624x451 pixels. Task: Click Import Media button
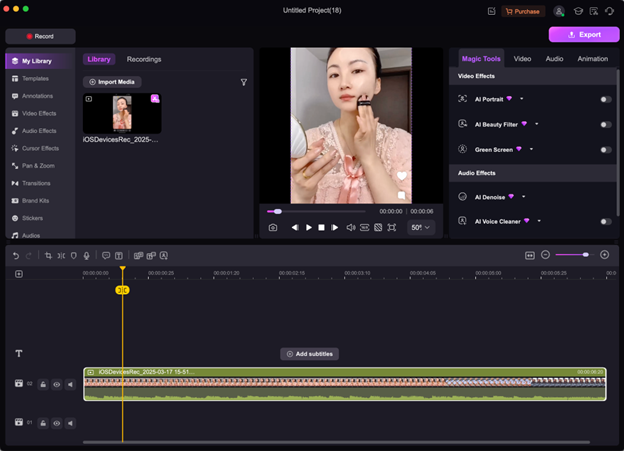point(112,82)
